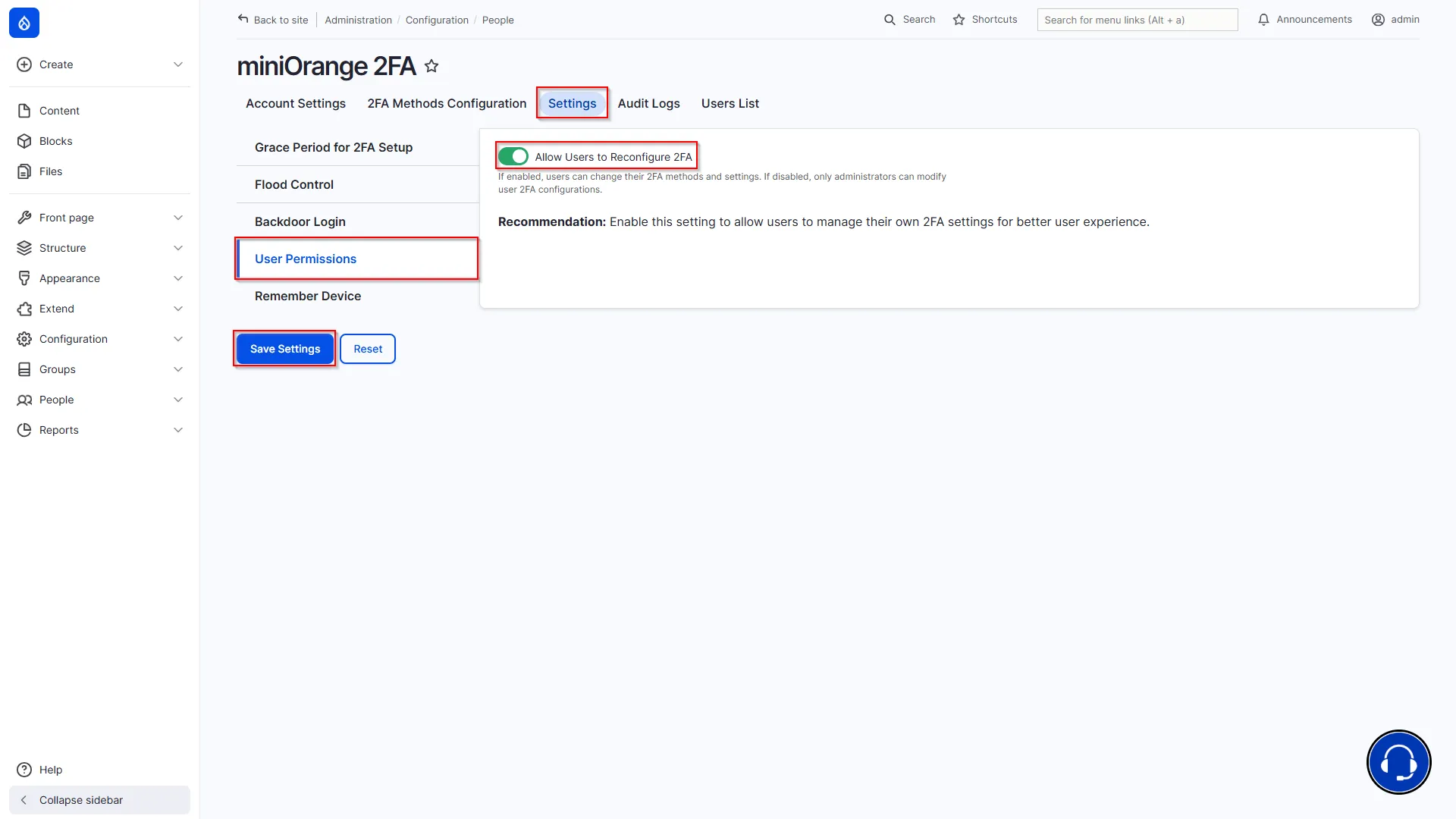Screen dimensions: 1456x819
Task: Click the Extend puzzle icon
Action: (x=24, y=309)
